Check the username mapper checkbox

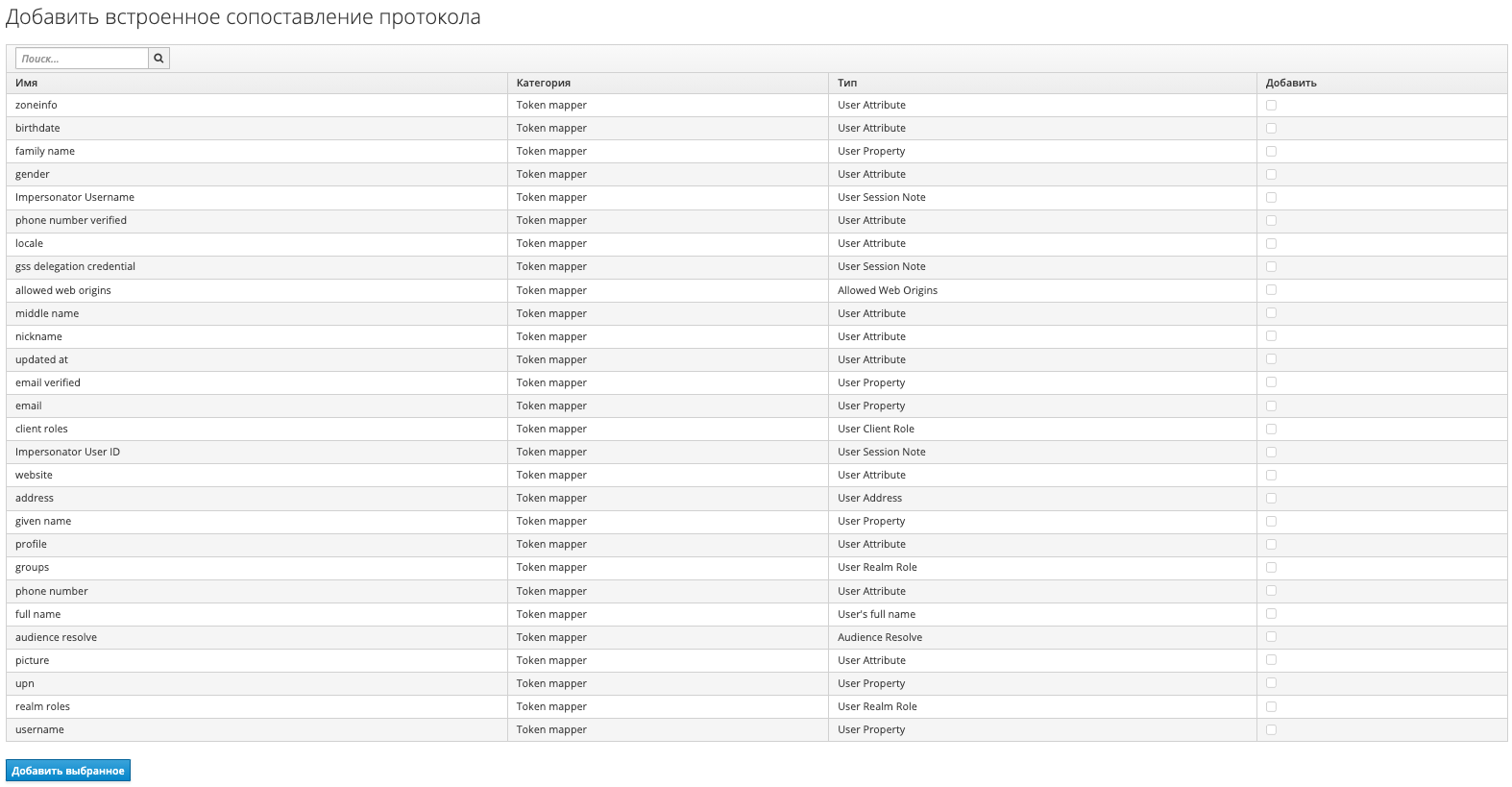pos(1271,730)
